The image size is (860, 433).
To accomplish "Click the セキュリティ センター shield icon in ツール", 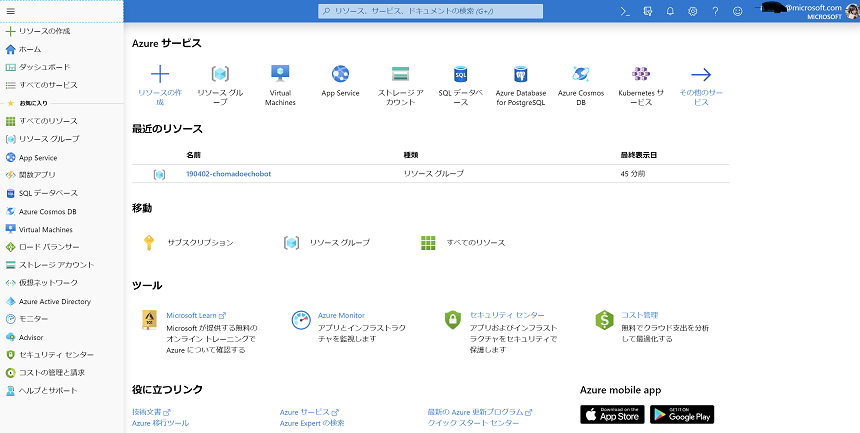I will pos(453,320).
